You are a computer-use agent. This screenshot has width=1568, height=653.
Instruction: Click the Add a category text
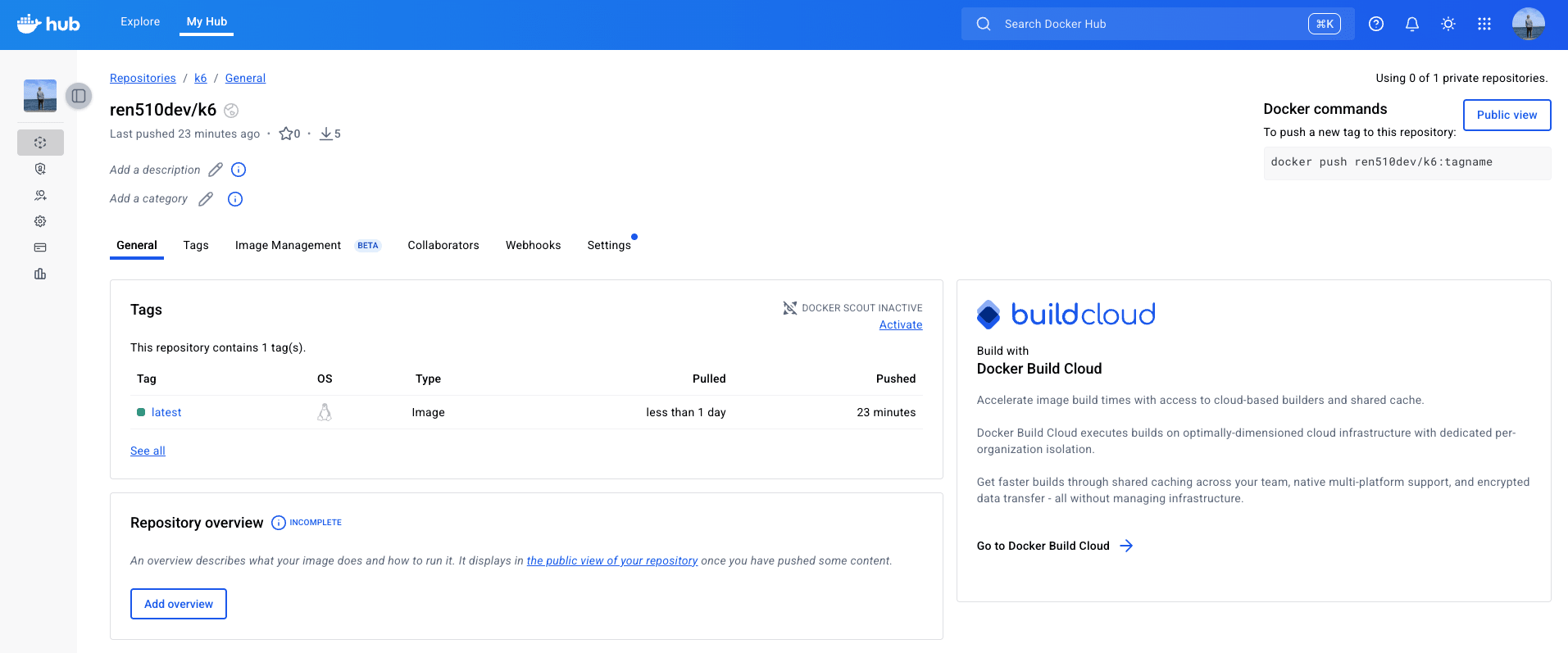click(148, 198)
